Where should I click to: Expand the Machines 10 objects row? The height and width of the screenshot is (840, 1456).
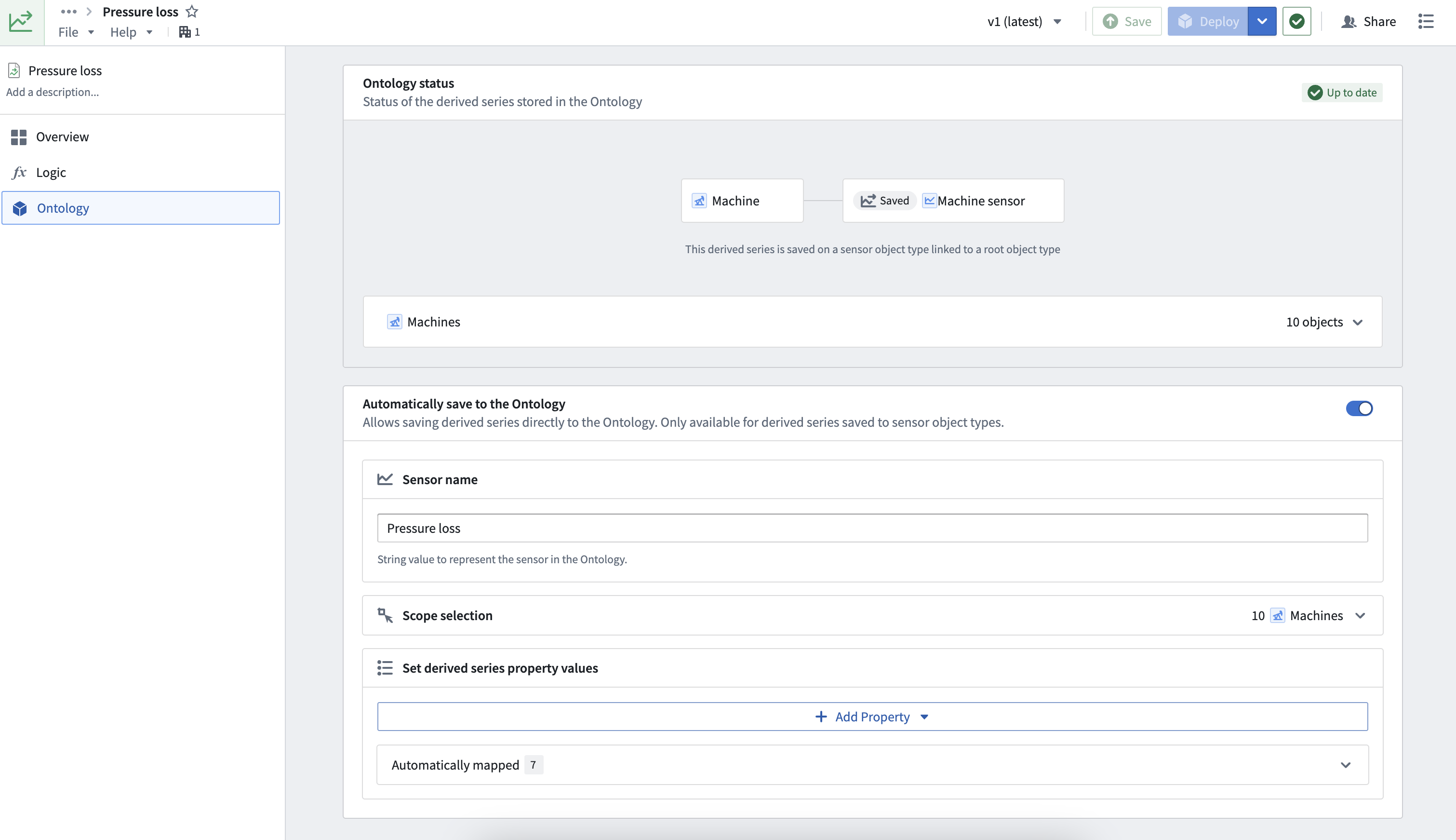tap(1358, 322)
